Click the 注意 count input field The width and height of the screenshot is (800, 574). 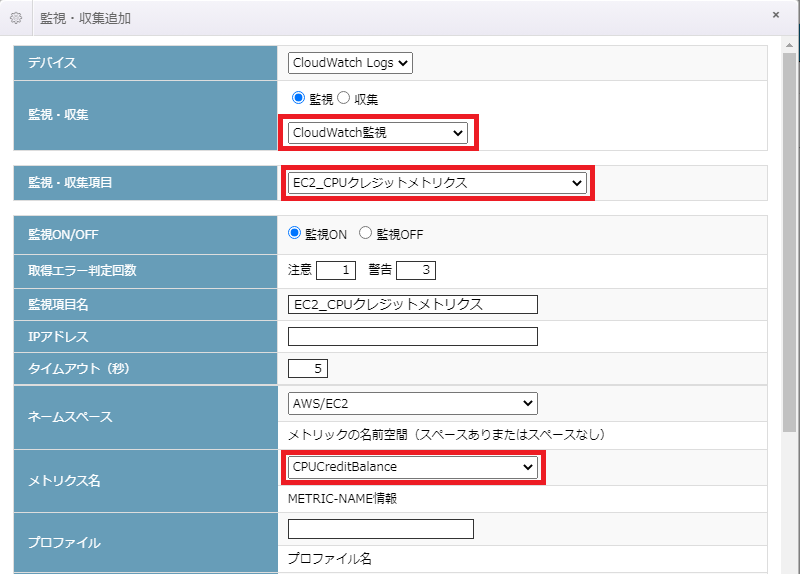(336, 270)
